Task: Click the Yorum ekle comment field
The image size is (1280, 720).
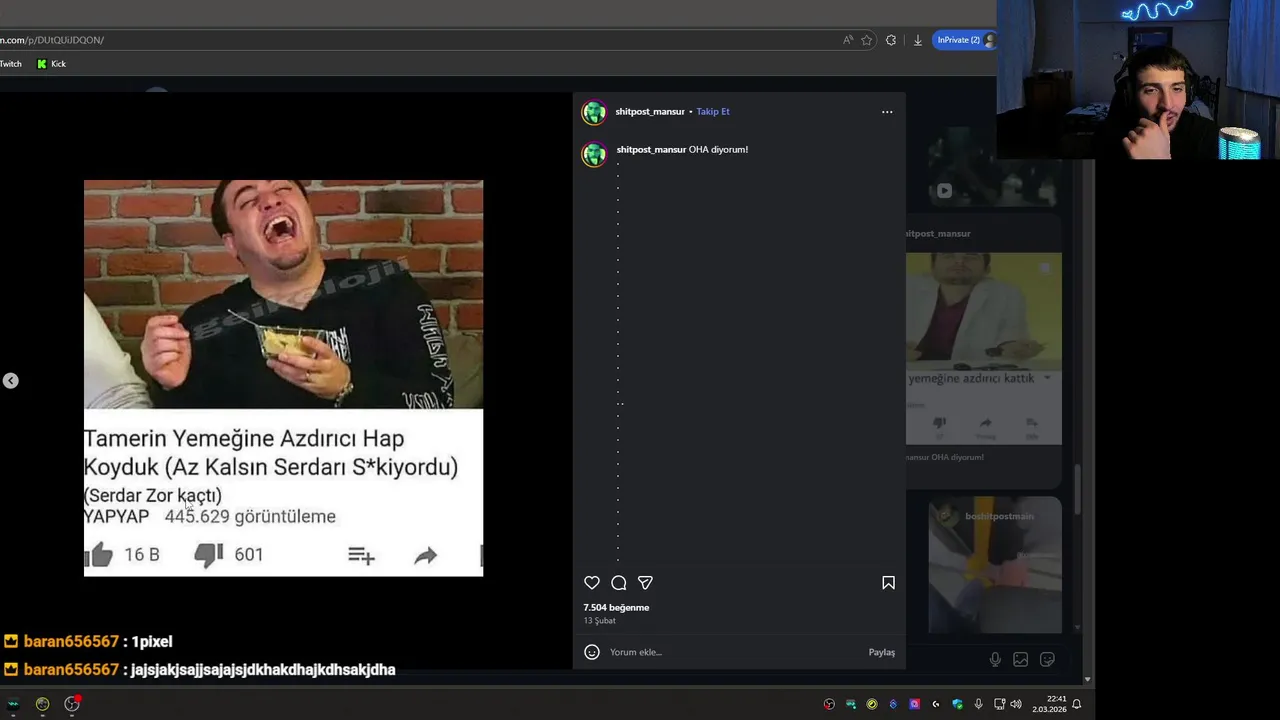Action: click(735, 652)
